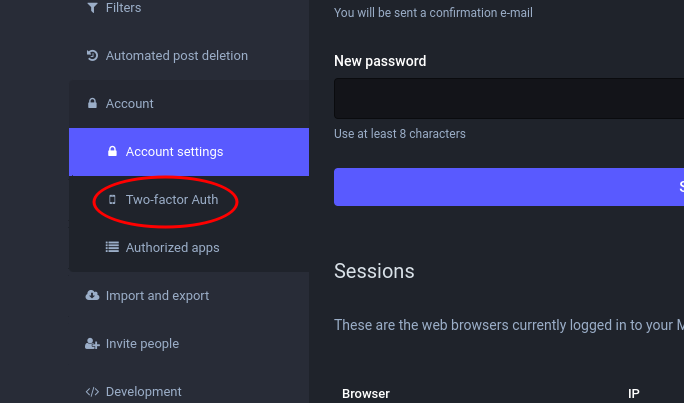Focus the New password input field

point(509,99)
